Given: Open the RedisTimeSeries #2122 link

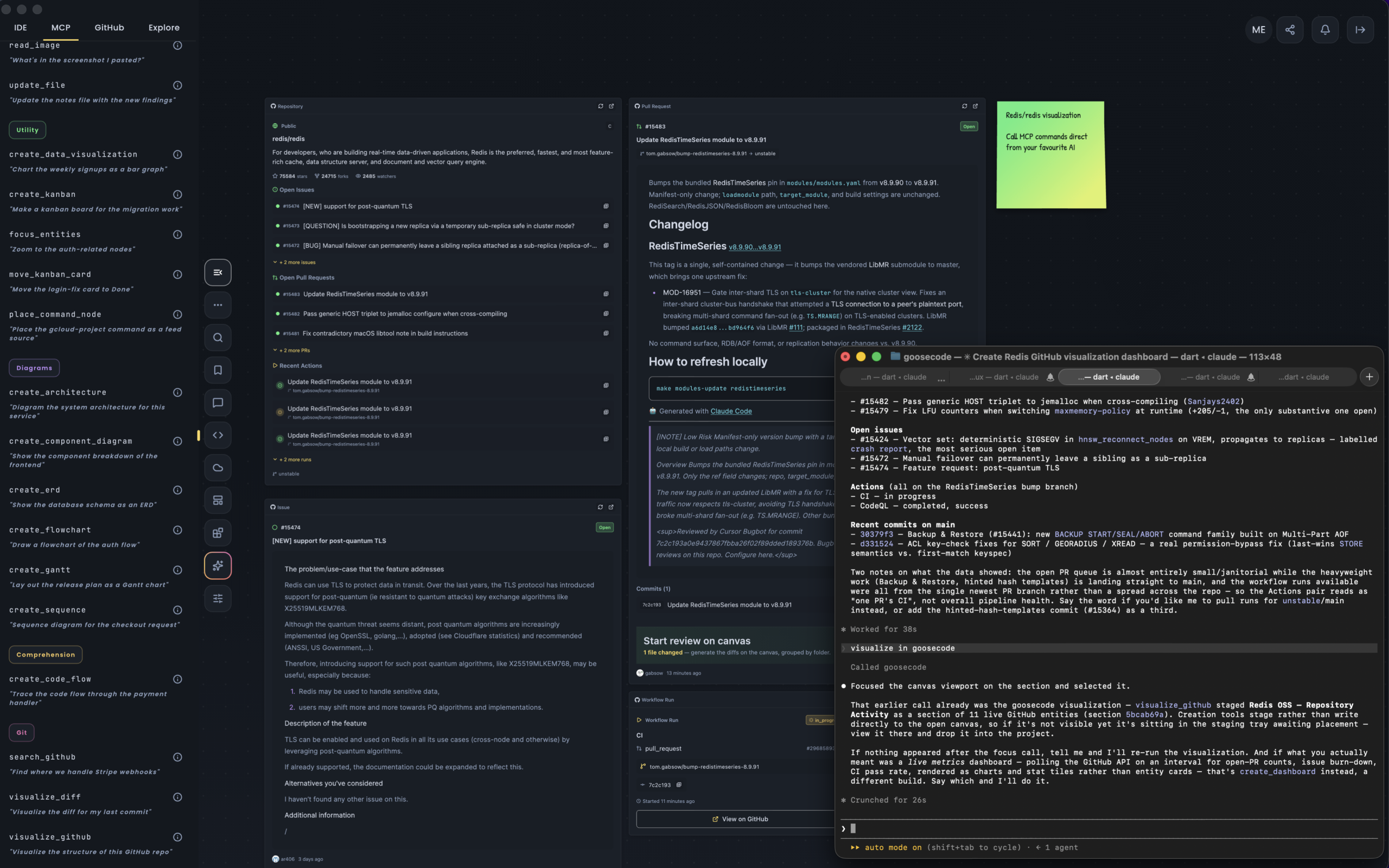Looking at the screenshot, I should 912,327.
